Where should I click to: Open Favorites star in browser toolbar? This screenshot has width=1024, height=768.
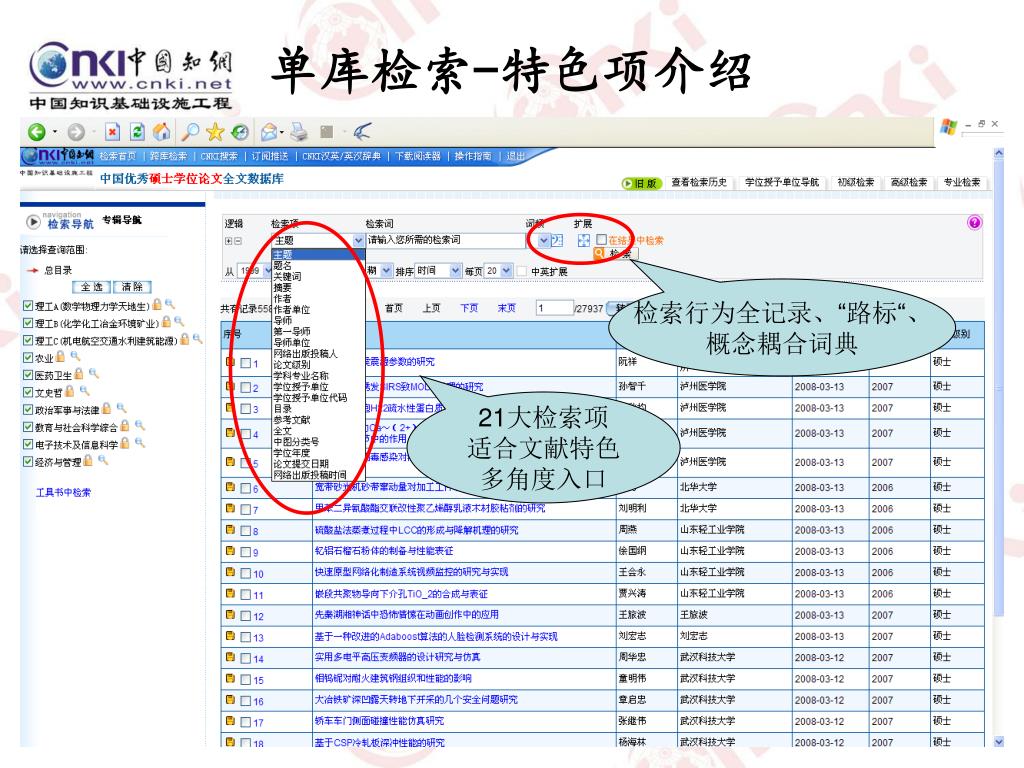(x=215, y=132)
